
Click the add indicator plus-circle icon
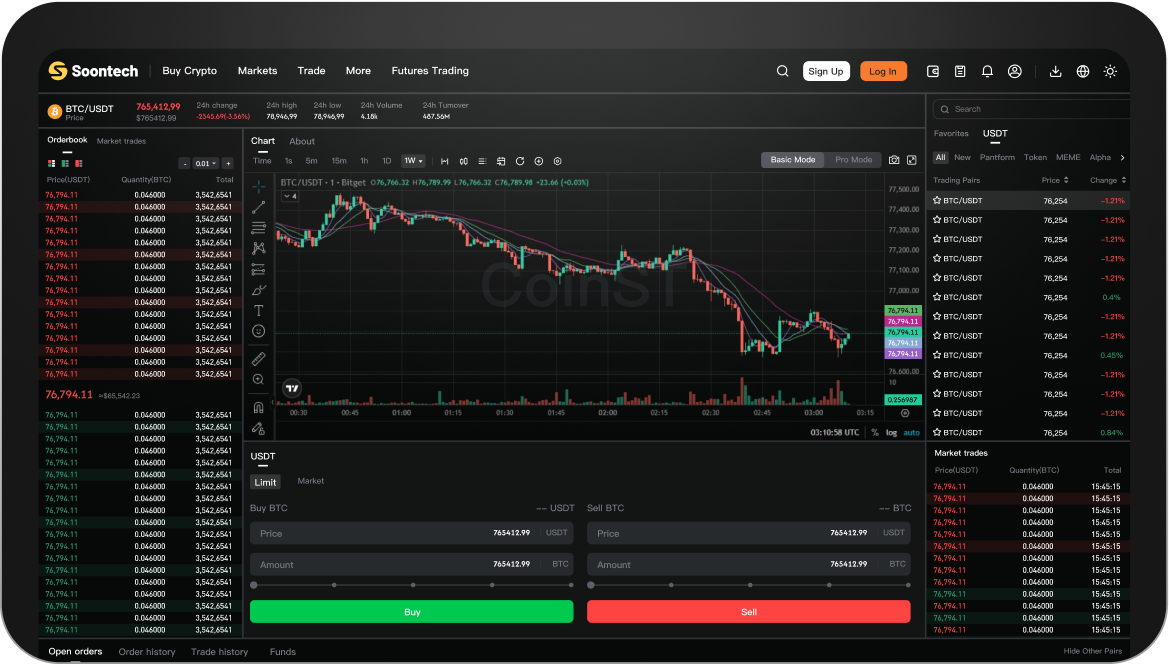pyautogui.click(x=538, y=161)
